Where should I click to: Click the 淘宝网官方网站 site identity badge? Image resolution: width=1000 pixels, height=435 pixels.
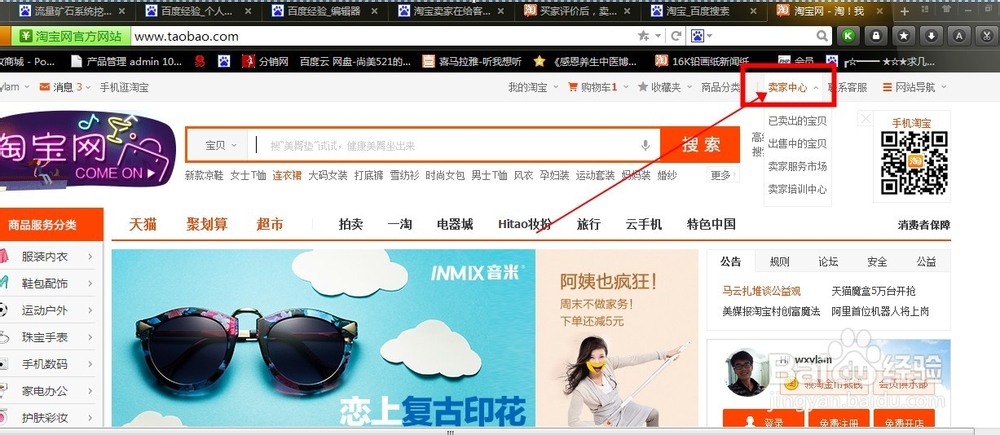(70, 36)
